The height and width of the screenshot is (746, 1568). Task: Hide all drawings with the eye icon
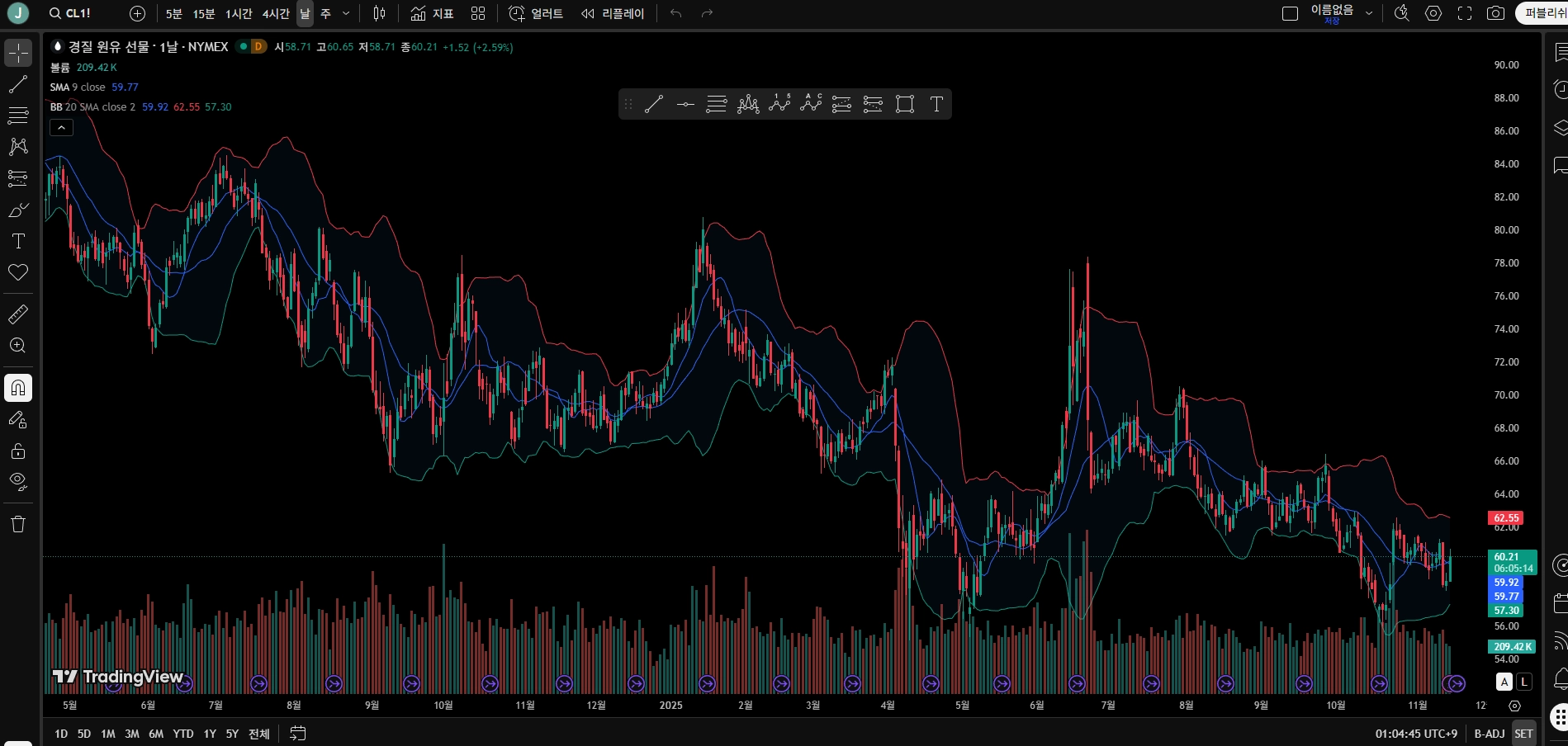point(18,482)
